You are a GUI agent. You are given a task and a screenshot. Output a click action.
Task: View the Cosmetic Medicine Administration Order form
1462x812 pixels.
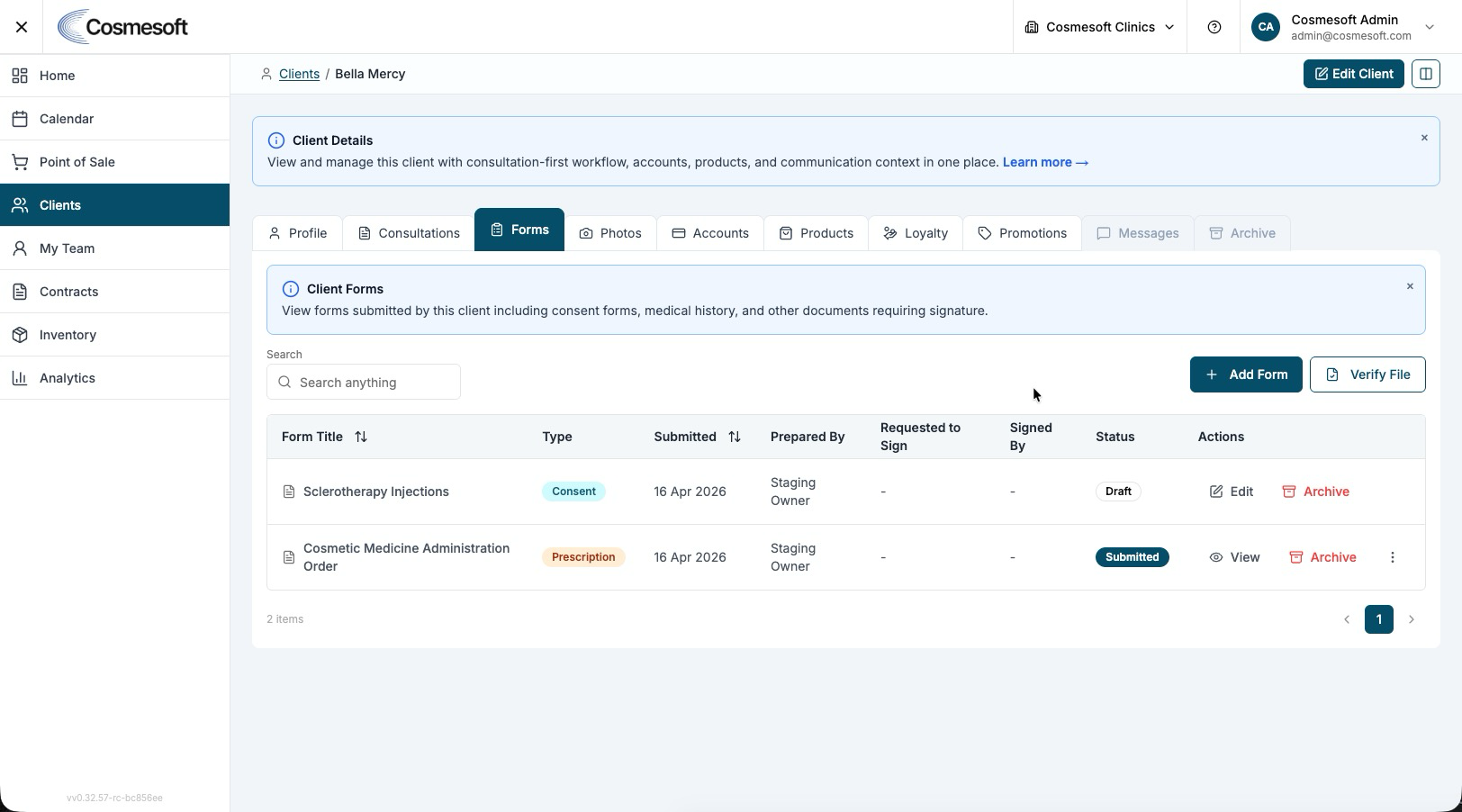tap(1234, 557)
